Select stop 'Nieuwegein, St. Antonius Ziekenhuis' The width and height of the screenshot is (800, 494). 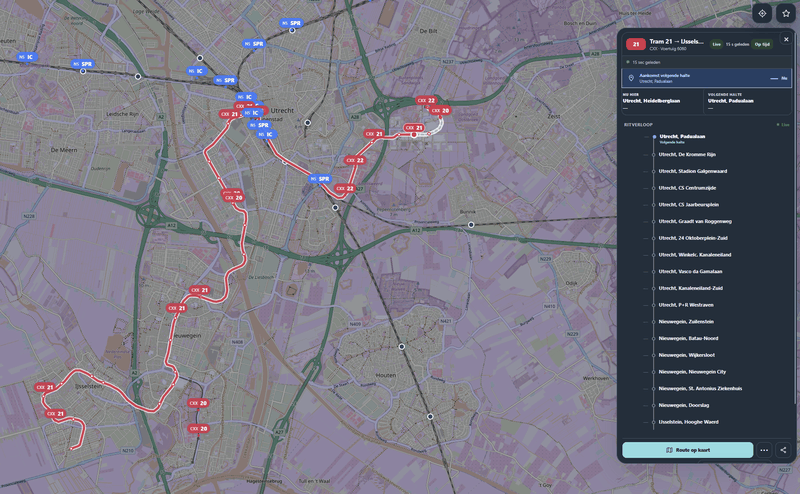tap(700, 389)
